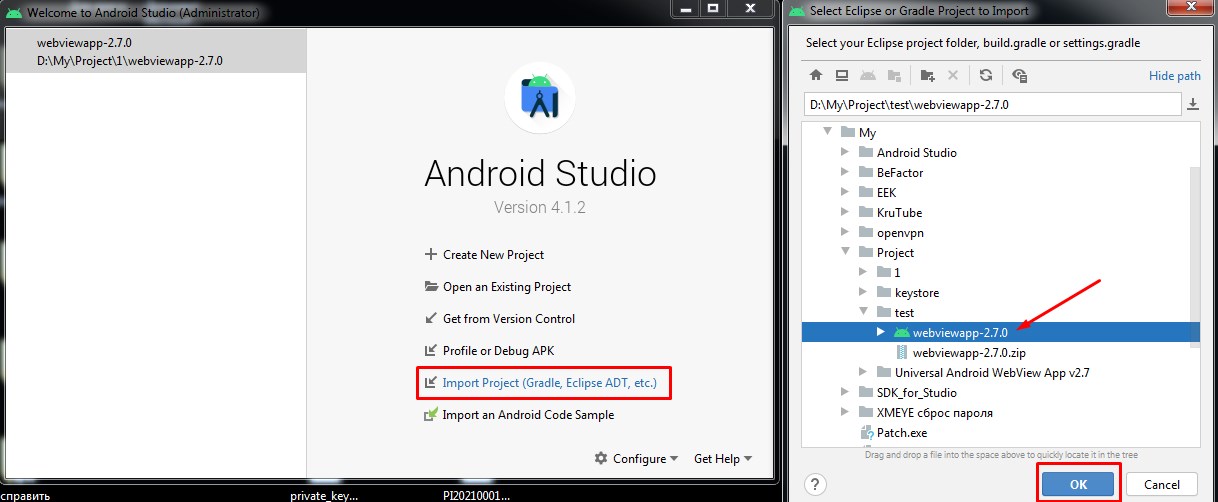Viewport: 1218px width, 502px height.
Task: Click the Import Project arrow icon
Action: (431, 383)
